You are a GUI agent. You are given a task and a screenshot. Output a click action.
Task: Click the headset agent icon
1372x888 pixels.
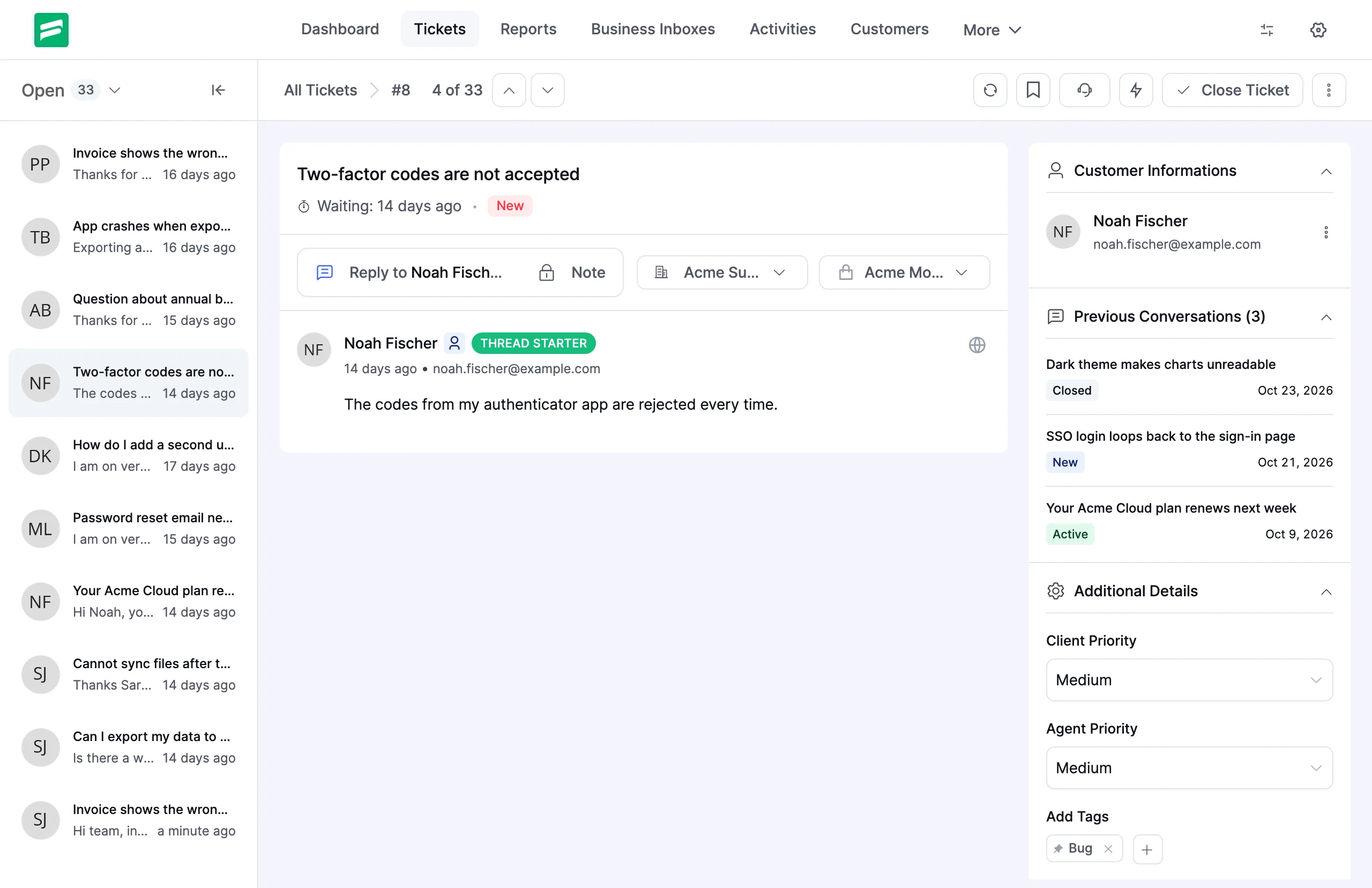pyautogui.click(x=1084, y=90)
